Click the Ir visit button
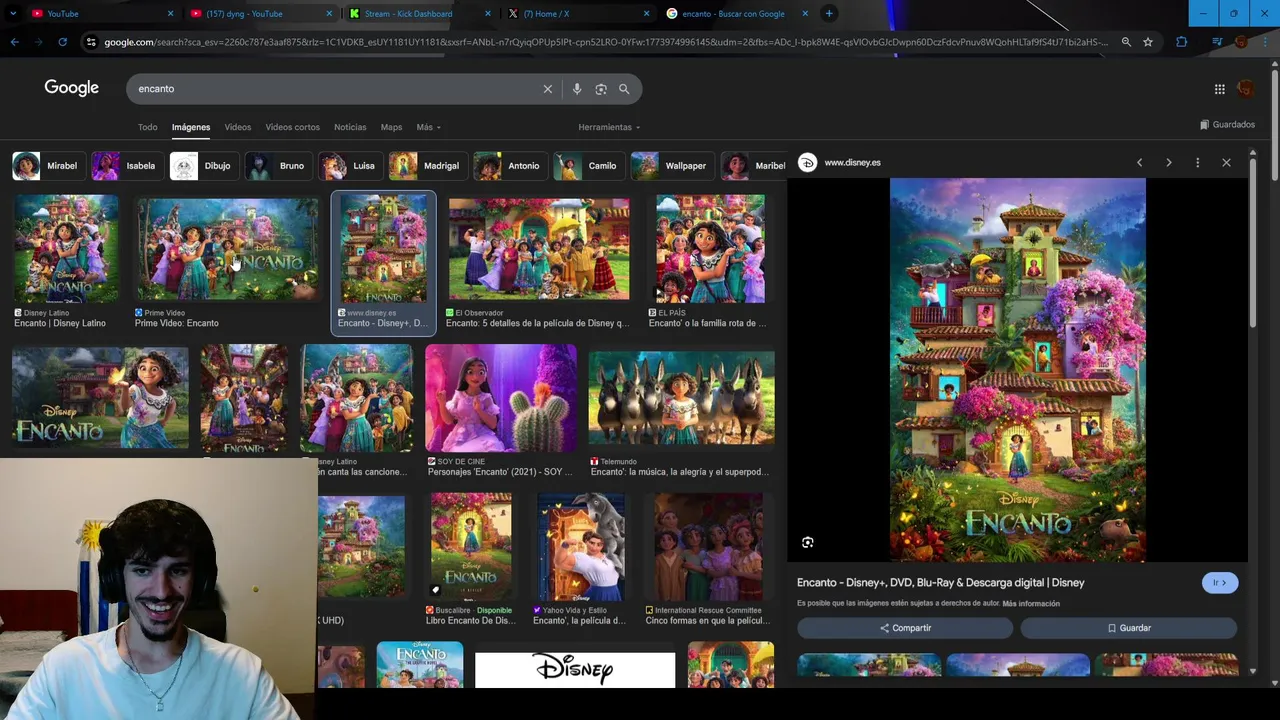The image size is (1280, 720). 1220,583
